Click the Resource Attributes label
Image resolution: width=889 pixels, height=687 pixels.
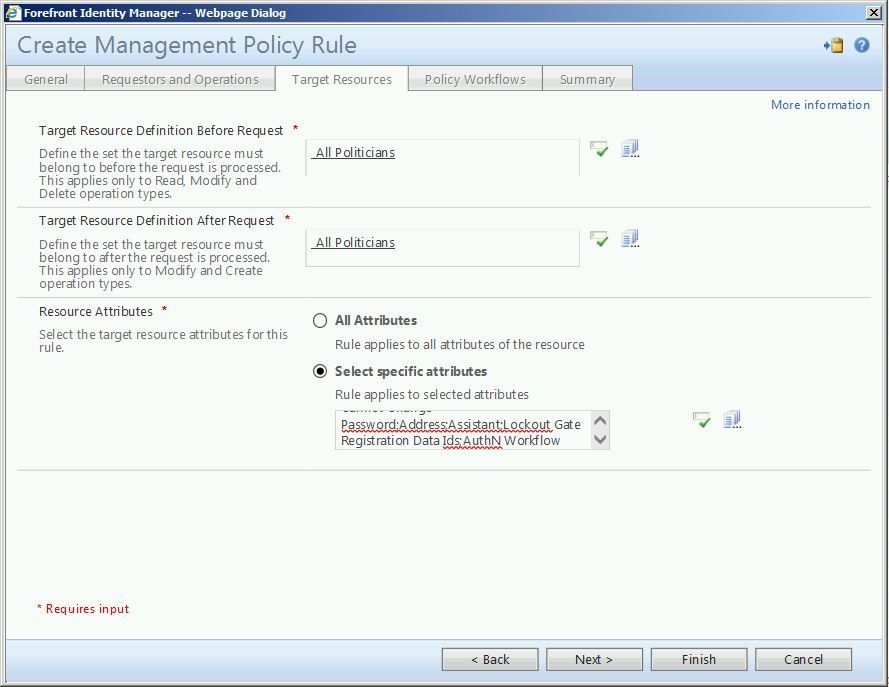96,312
